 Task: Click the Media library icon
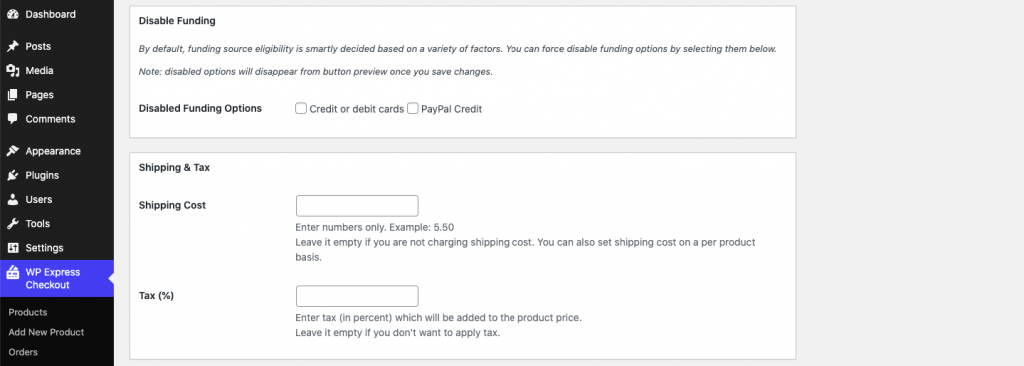[x=12, y=71]
